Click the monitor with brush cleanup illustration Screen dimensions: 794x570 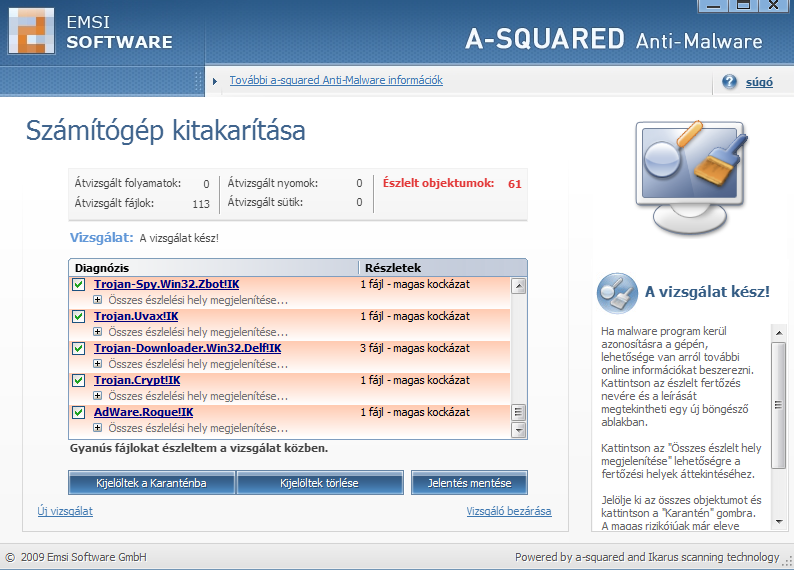692,177
